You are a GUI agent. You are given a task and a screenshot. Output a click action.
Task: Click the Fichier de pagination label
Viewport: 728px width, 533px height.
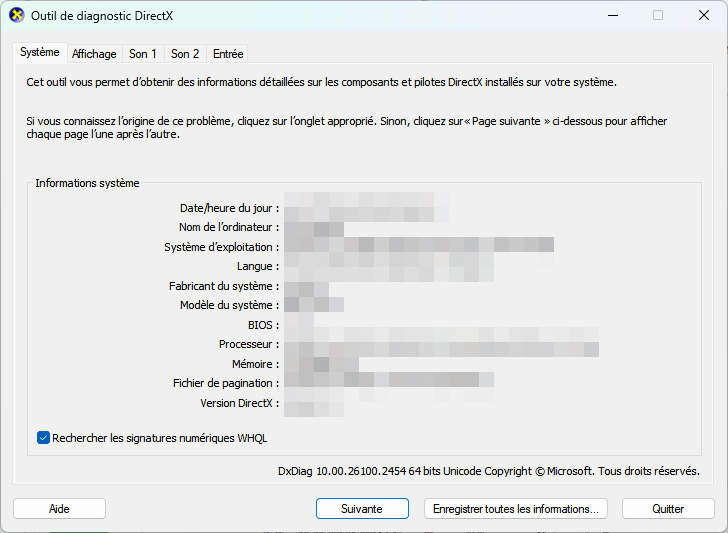tap(226, 383)
